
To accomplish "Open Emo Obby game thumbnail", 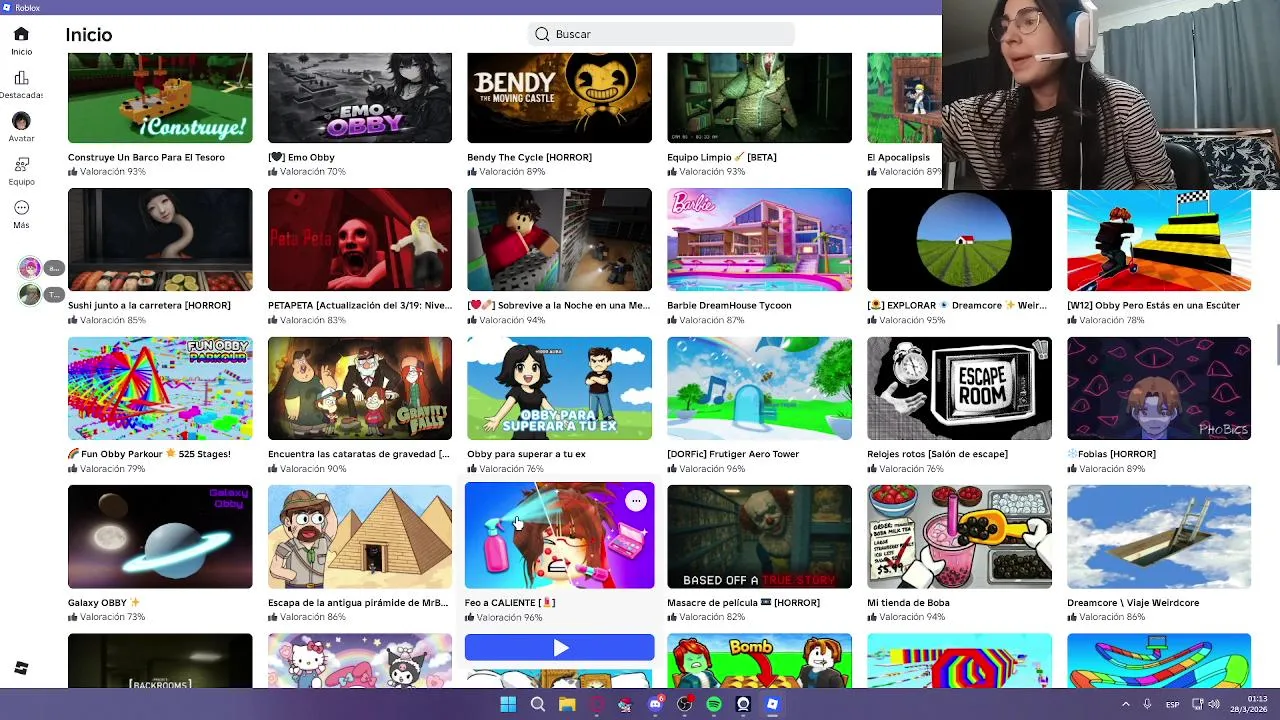I will (360, 98).
